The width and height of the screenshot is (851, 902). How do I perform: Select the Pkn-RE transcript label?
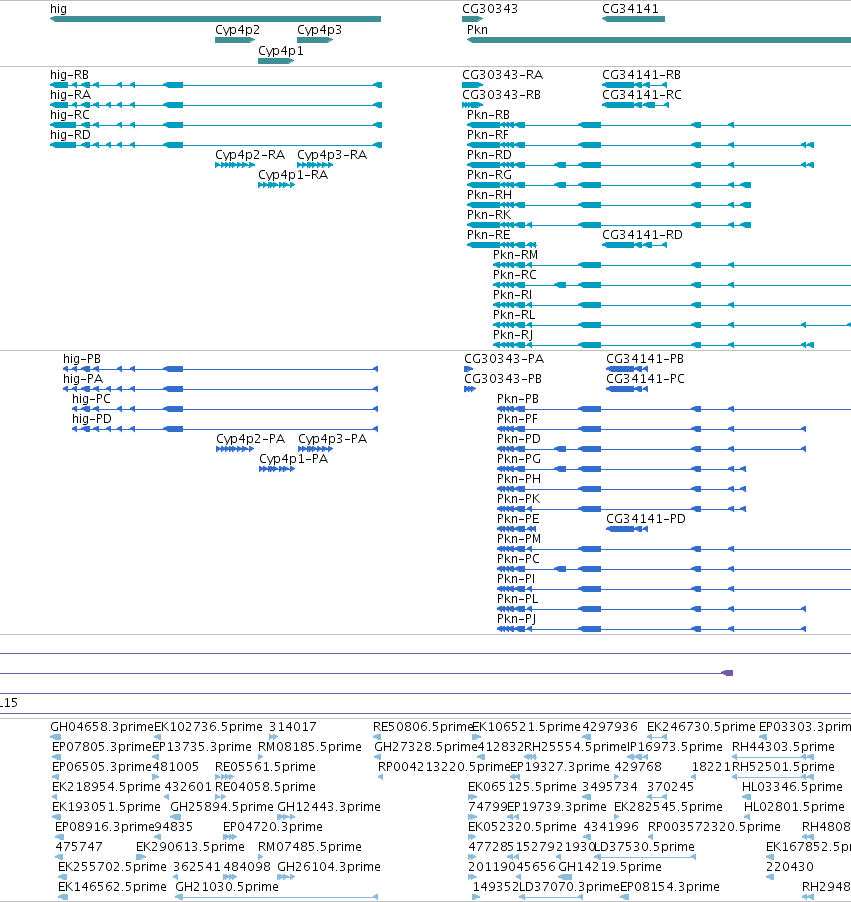(489, 235)
